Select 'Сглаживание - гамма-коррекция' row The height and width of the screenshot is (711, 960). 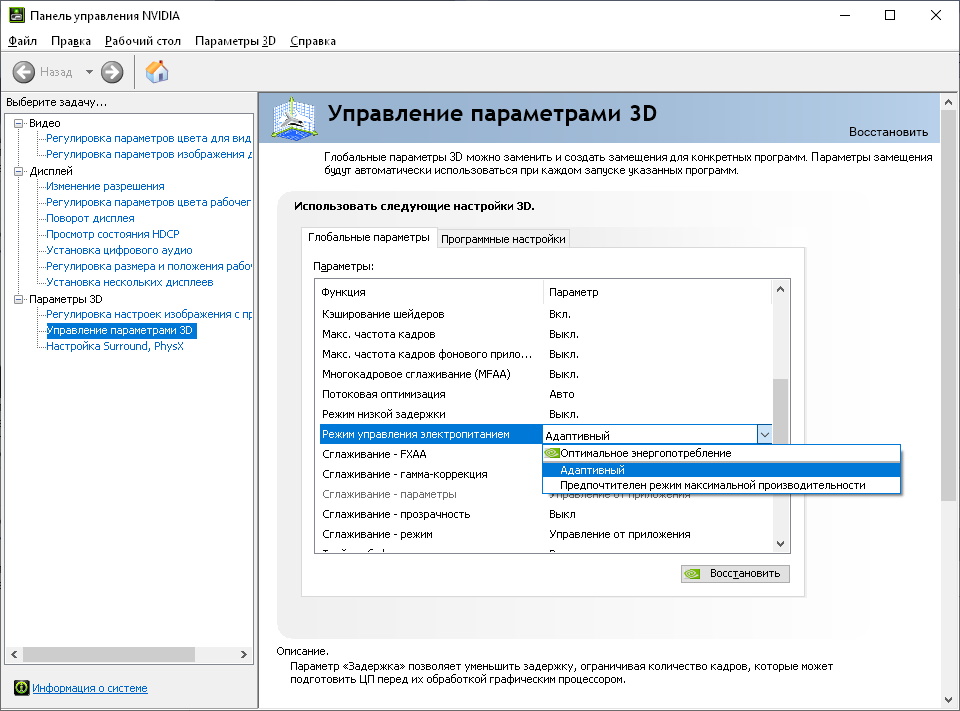[431, 475]
